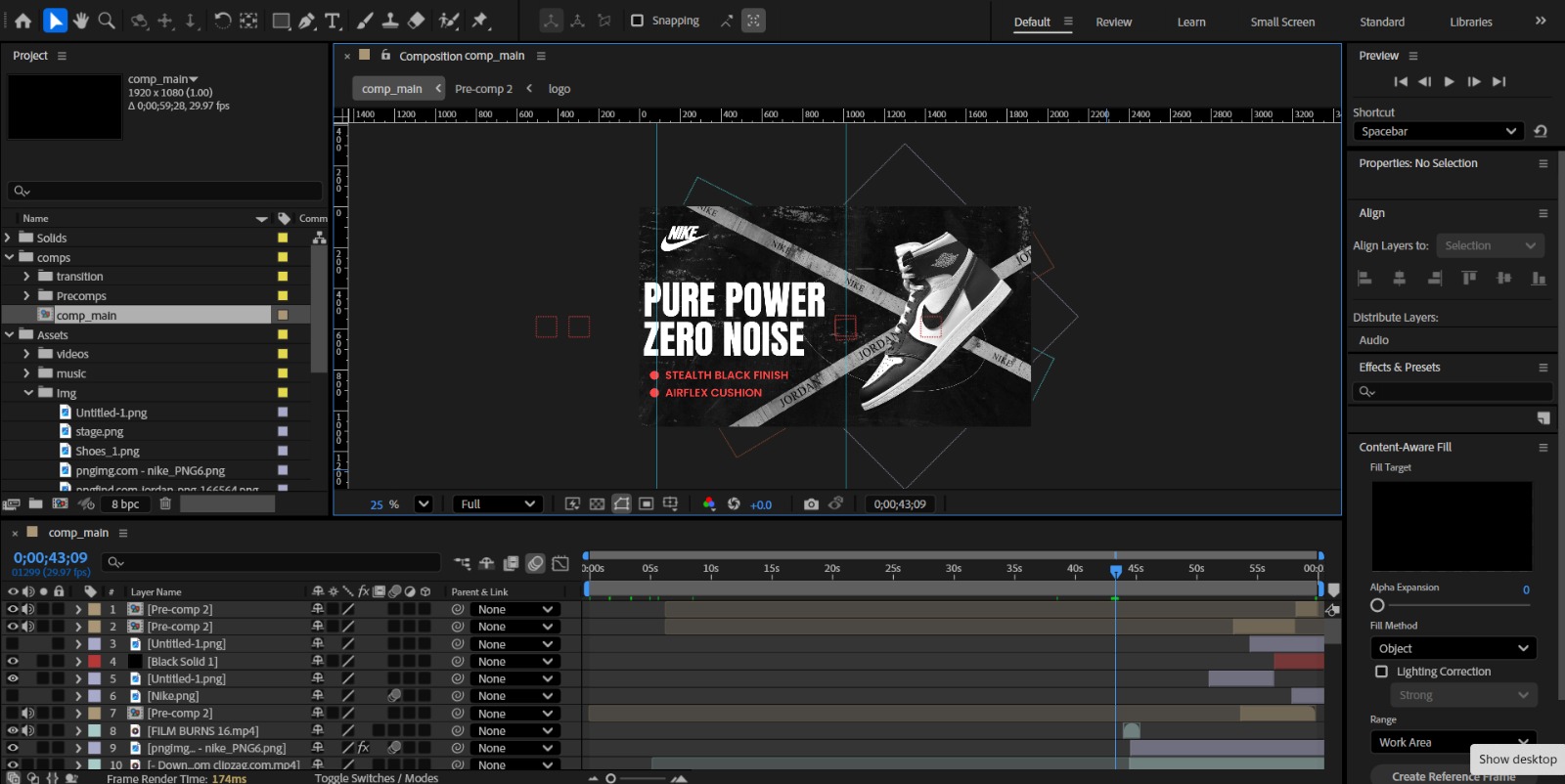Select the Hand tool

[x=81, y=21]
